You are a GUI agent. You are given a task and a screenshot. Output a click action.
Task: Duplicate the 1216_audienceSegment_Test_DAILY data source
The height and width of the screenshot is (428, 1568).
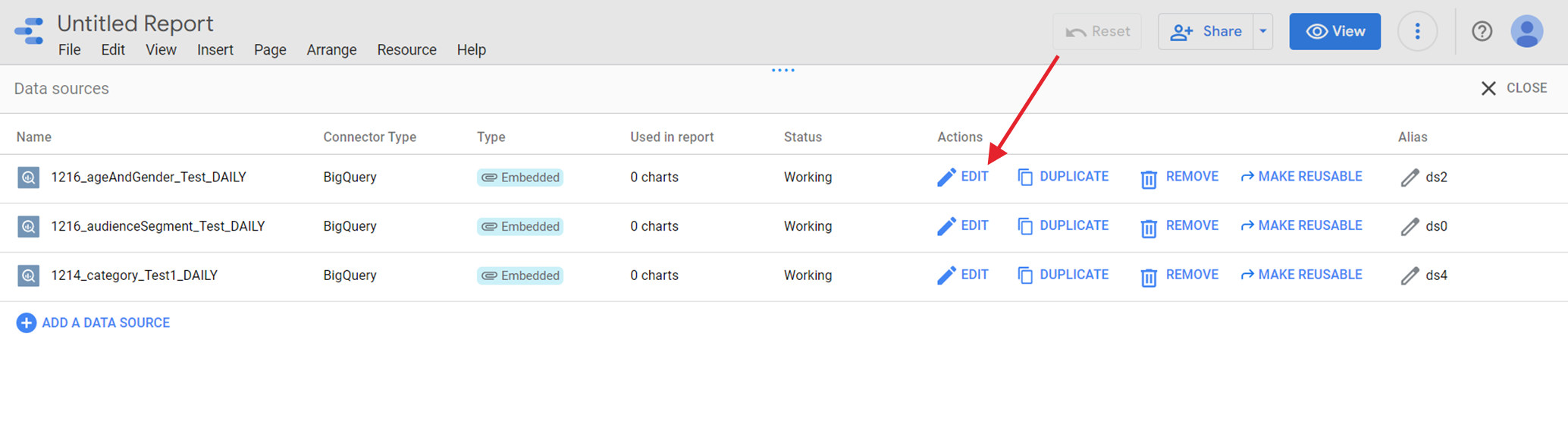pos(1063,226)
